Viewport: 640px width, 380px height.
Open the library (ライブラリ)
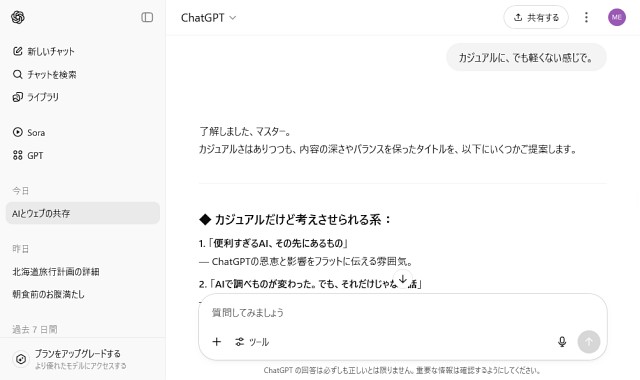[x=36, y=97]
